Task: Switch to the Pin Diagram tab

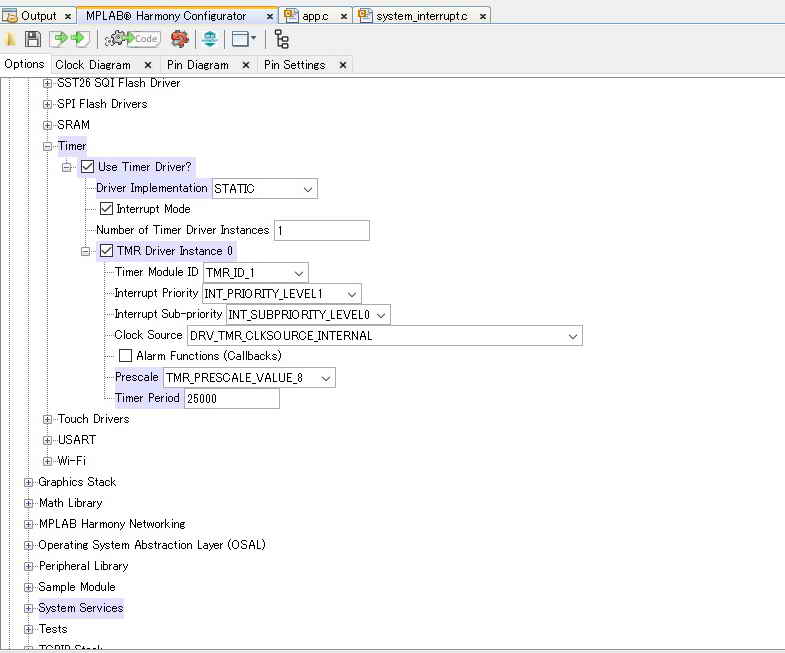Action: point(198,65)
